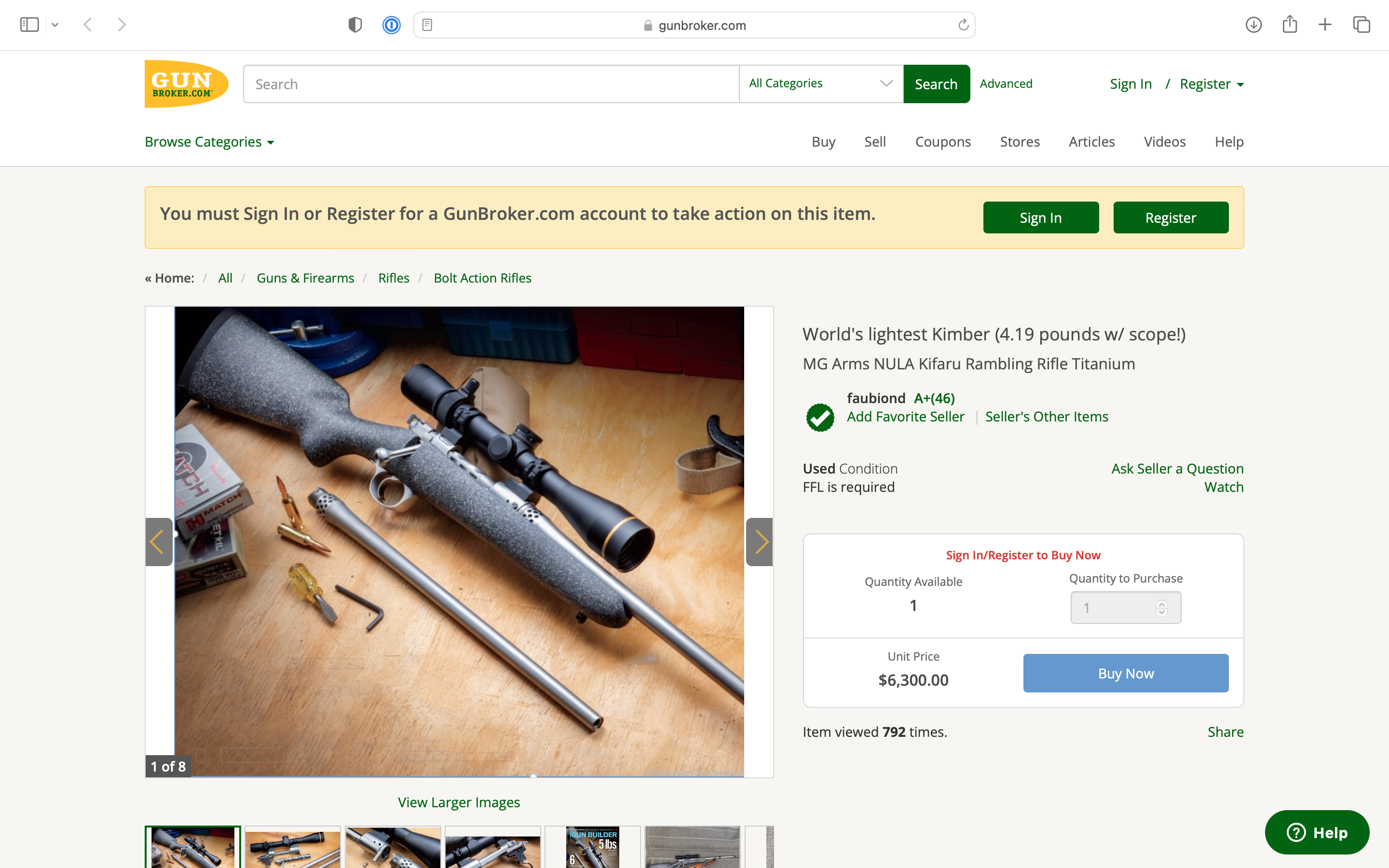
Task: Open a new tab with plus icon
Action: click(1325, 25)
